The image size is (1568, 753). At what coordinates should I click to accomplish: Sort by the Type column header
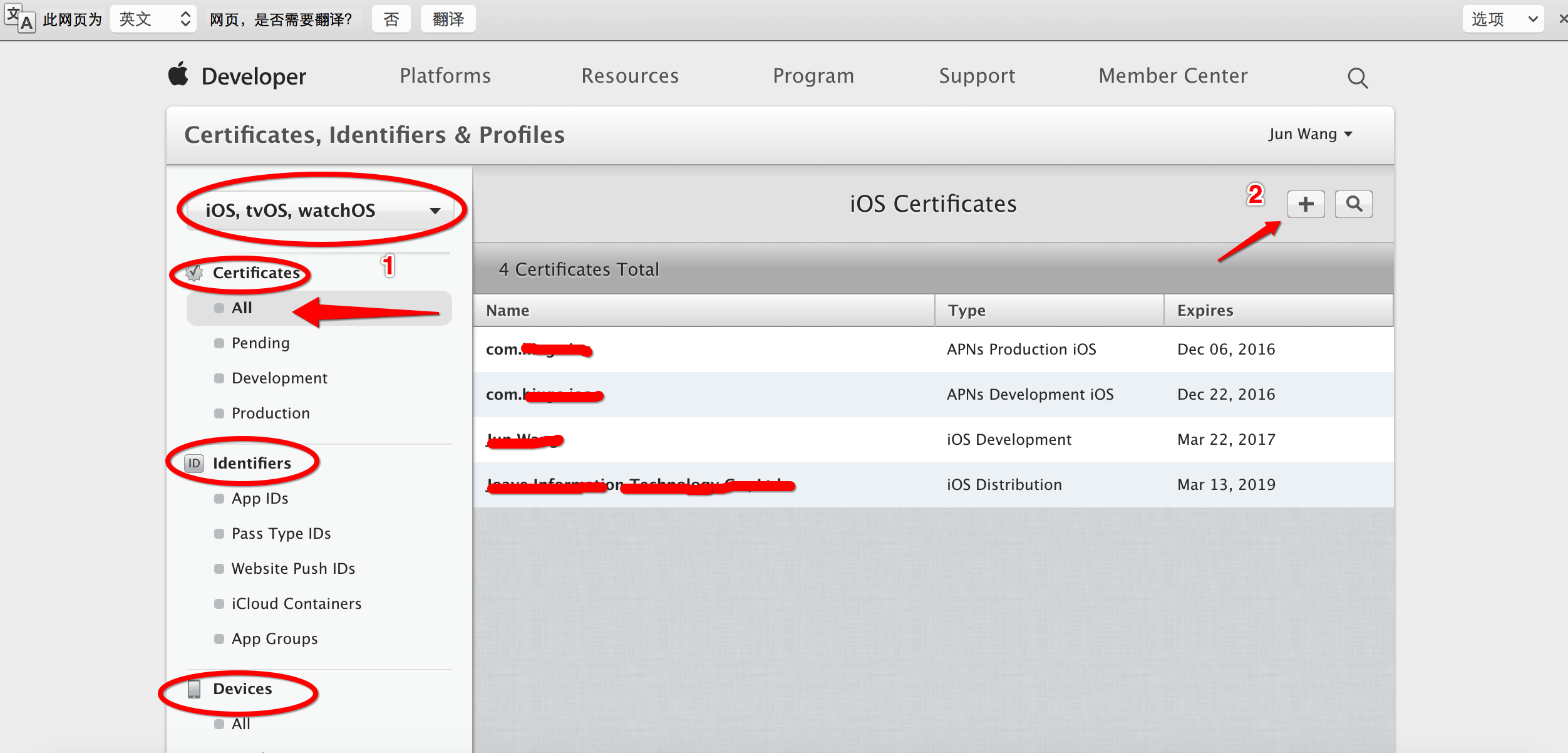point(1050,311)
